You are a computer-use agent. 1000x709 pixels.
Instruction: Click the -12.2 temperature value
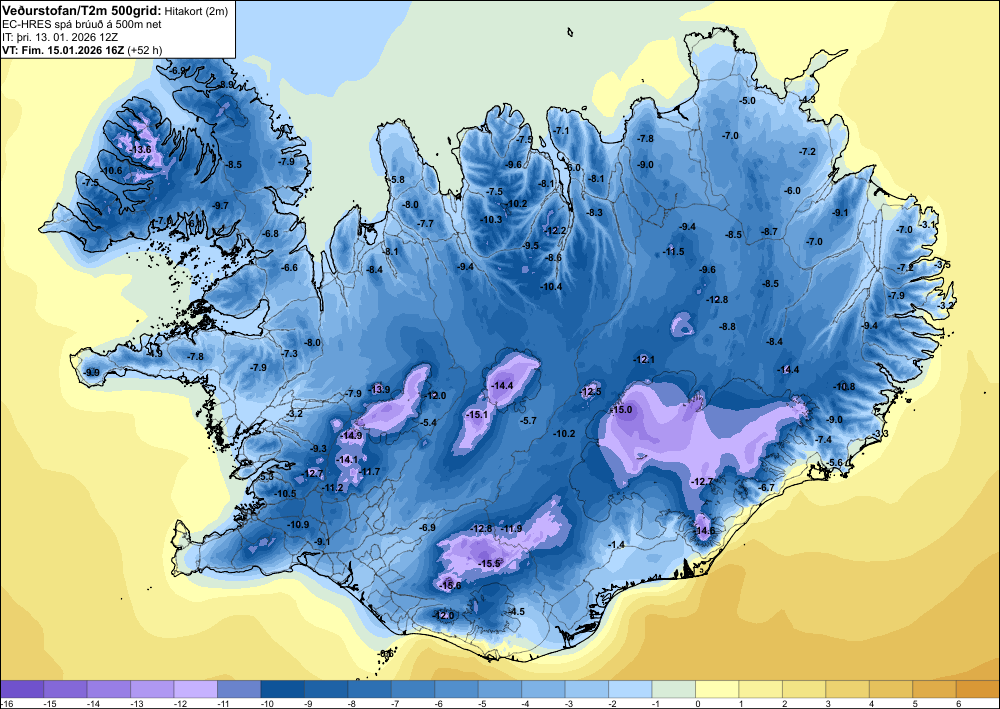click(555, 231)
